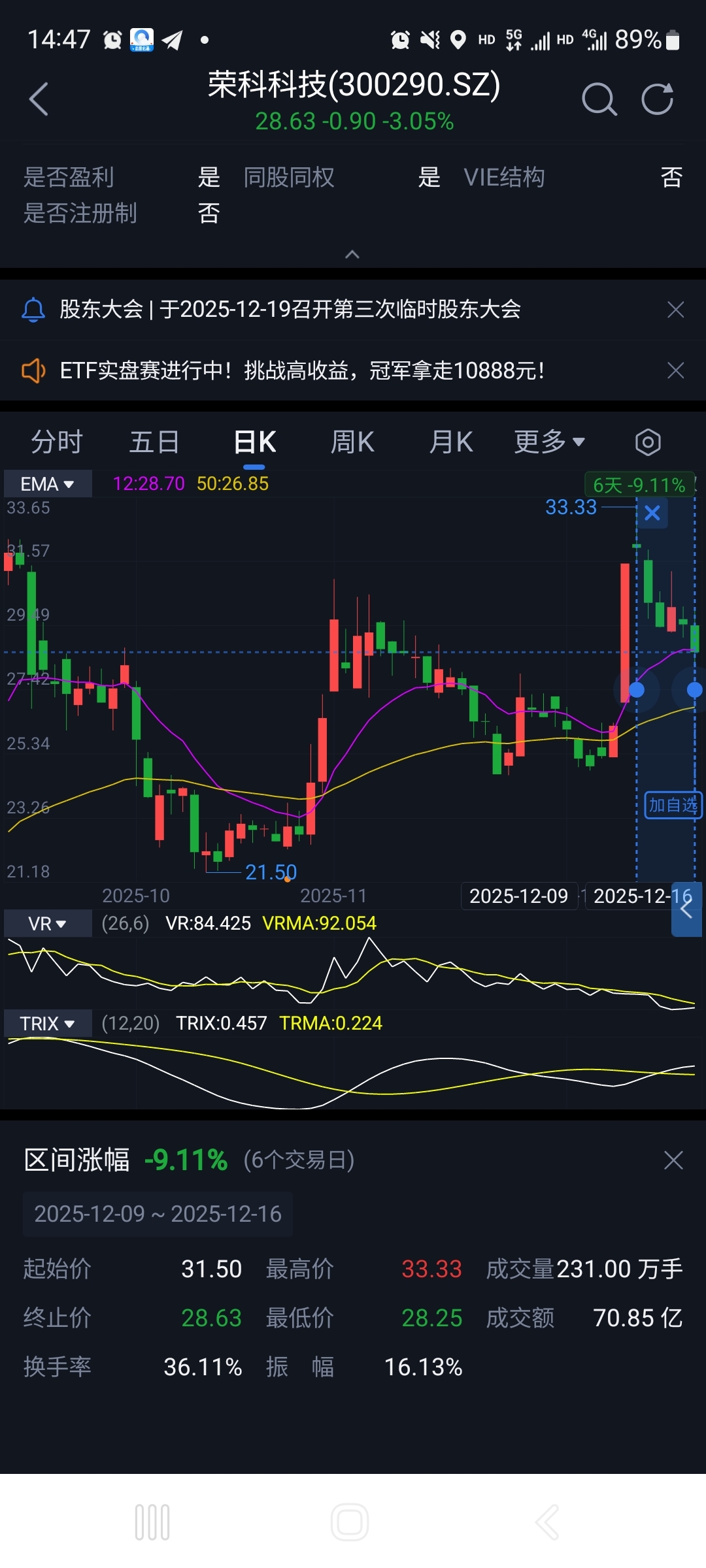Tap the 振幅 16.13% value
The height and width of the screenshot is (1568, 706).
(x=423, y=1367)
